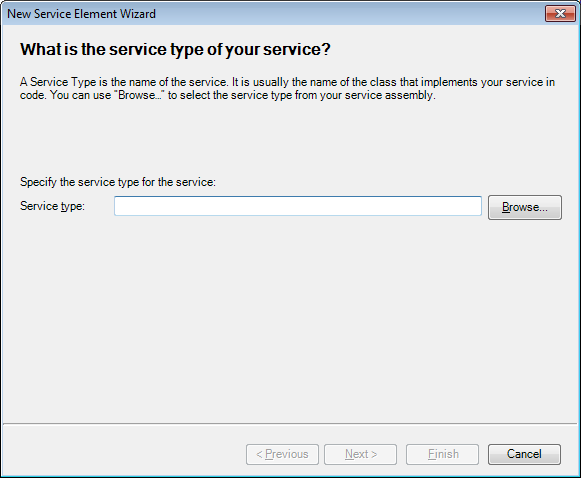
Task: Click the 'What is the service type' heading
Action: [x=175, y=49]
